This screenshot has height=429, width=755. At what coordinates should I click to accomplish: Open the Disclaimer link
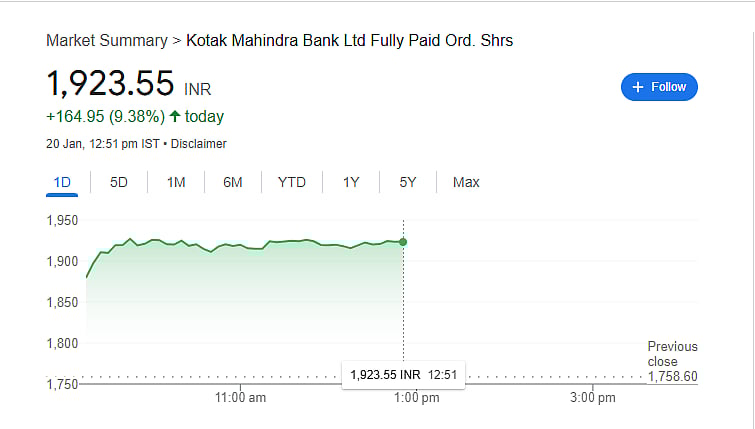199,144
